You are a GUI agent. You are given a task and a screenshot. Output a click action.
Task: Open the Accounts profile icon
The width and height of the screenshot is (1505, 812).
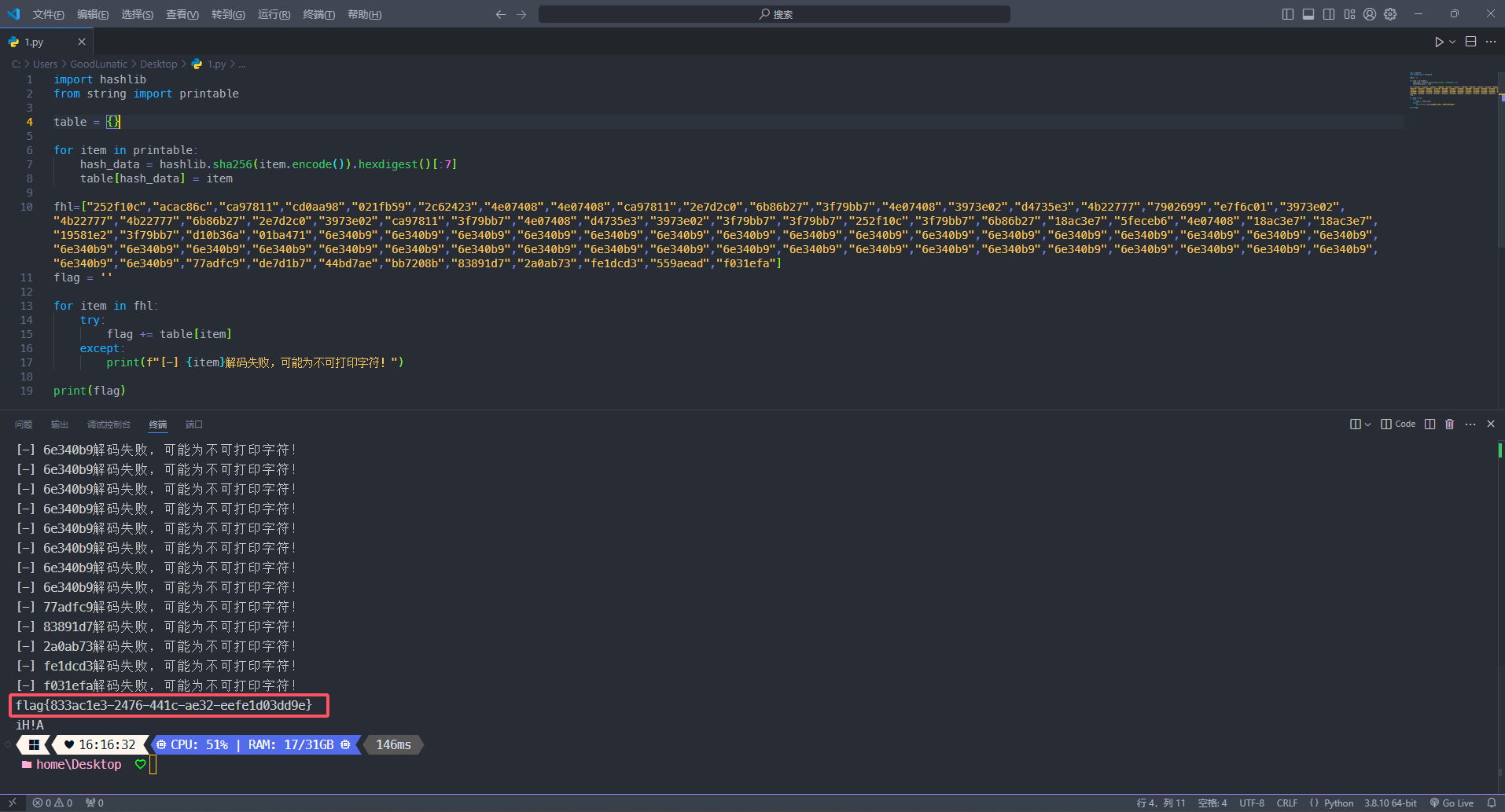1370,14
